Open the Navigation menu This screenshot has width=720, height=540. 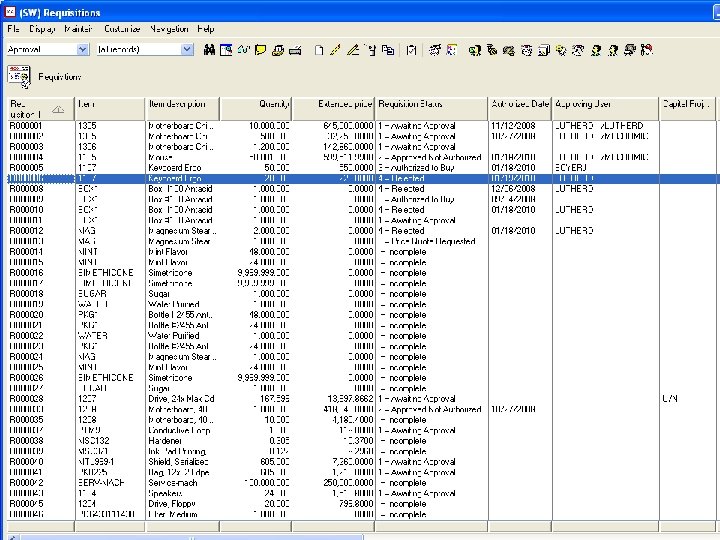pyautogui.click(x=168, y=29)
